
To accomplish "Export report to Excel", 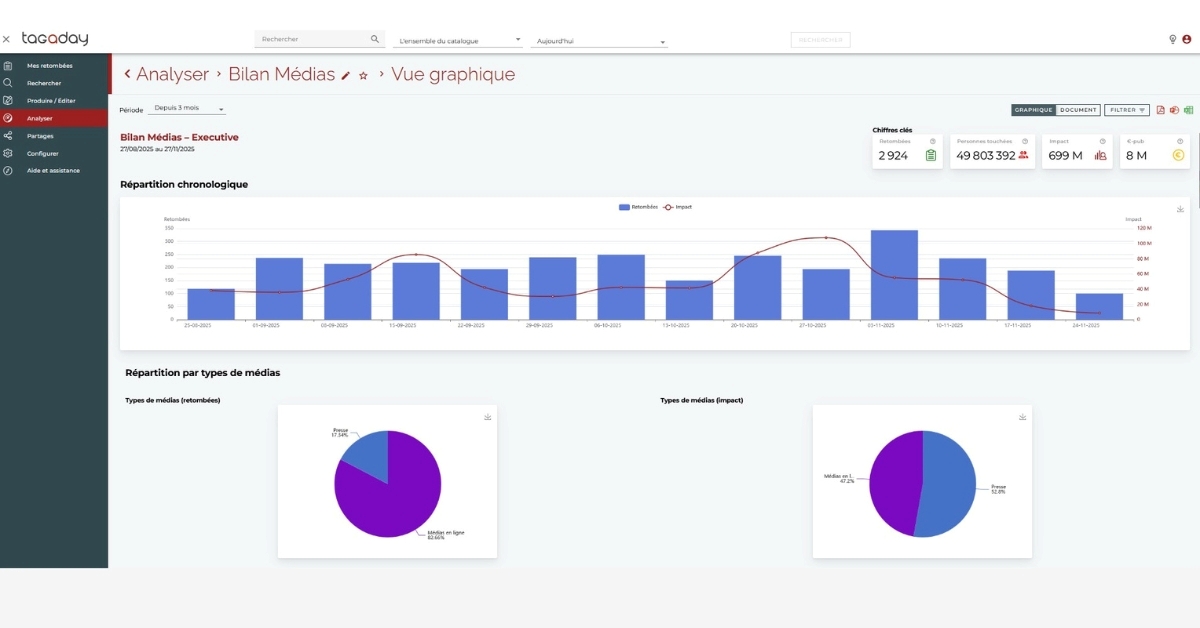I will [x=1188, y=110].
